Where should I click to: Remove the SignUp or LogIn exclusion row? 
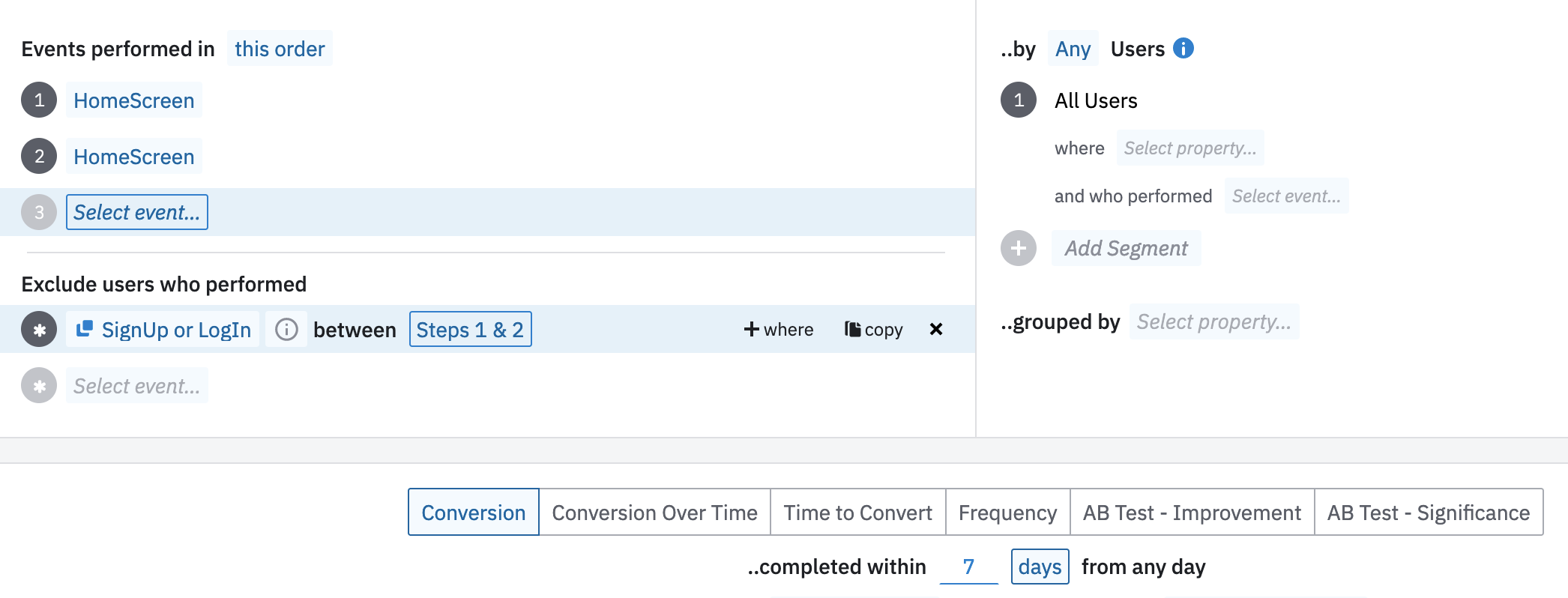point(936,329)
